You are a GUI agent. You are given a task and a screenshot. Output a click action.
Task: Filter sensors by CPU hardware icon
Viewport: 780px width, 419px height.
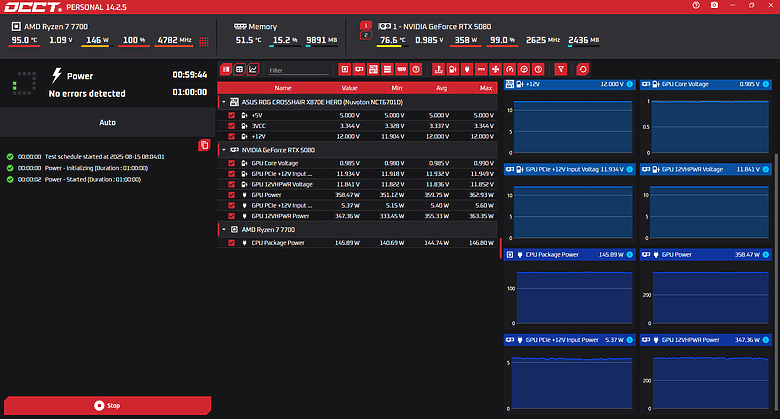point(344,70)
